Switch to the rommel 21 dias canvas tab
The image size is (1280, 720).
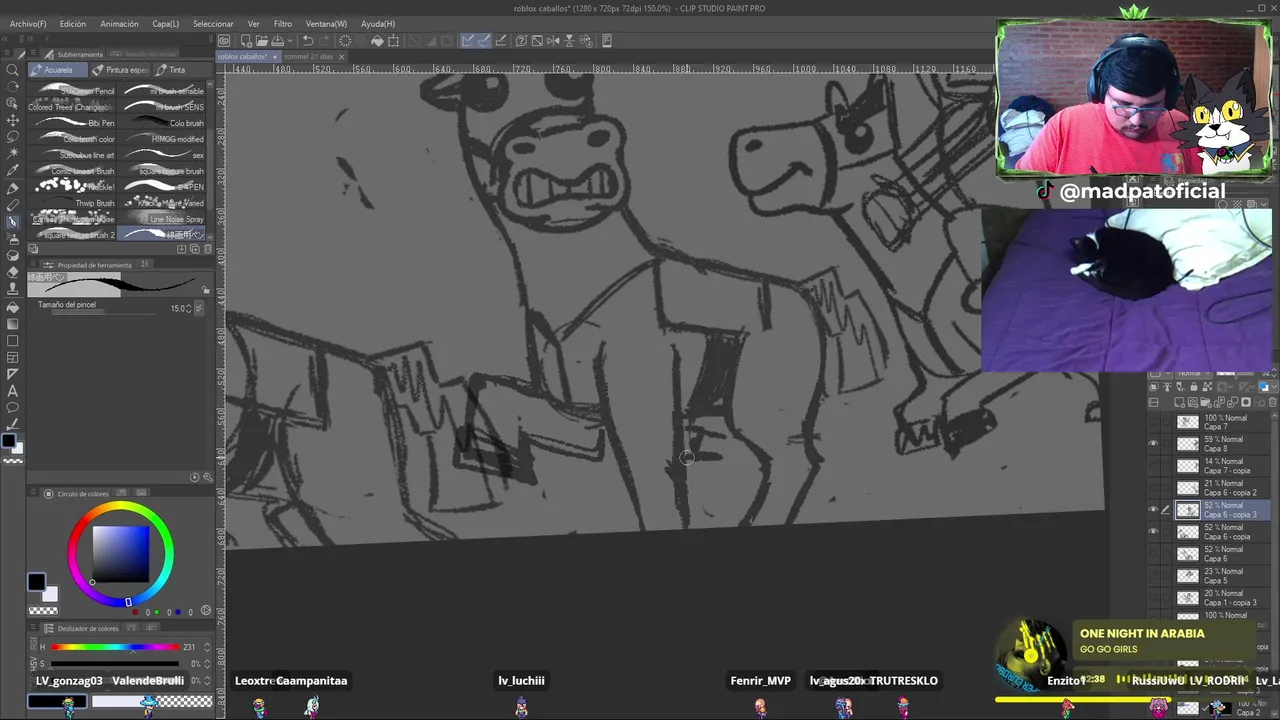pyautogui.click(x=309, y=57)
